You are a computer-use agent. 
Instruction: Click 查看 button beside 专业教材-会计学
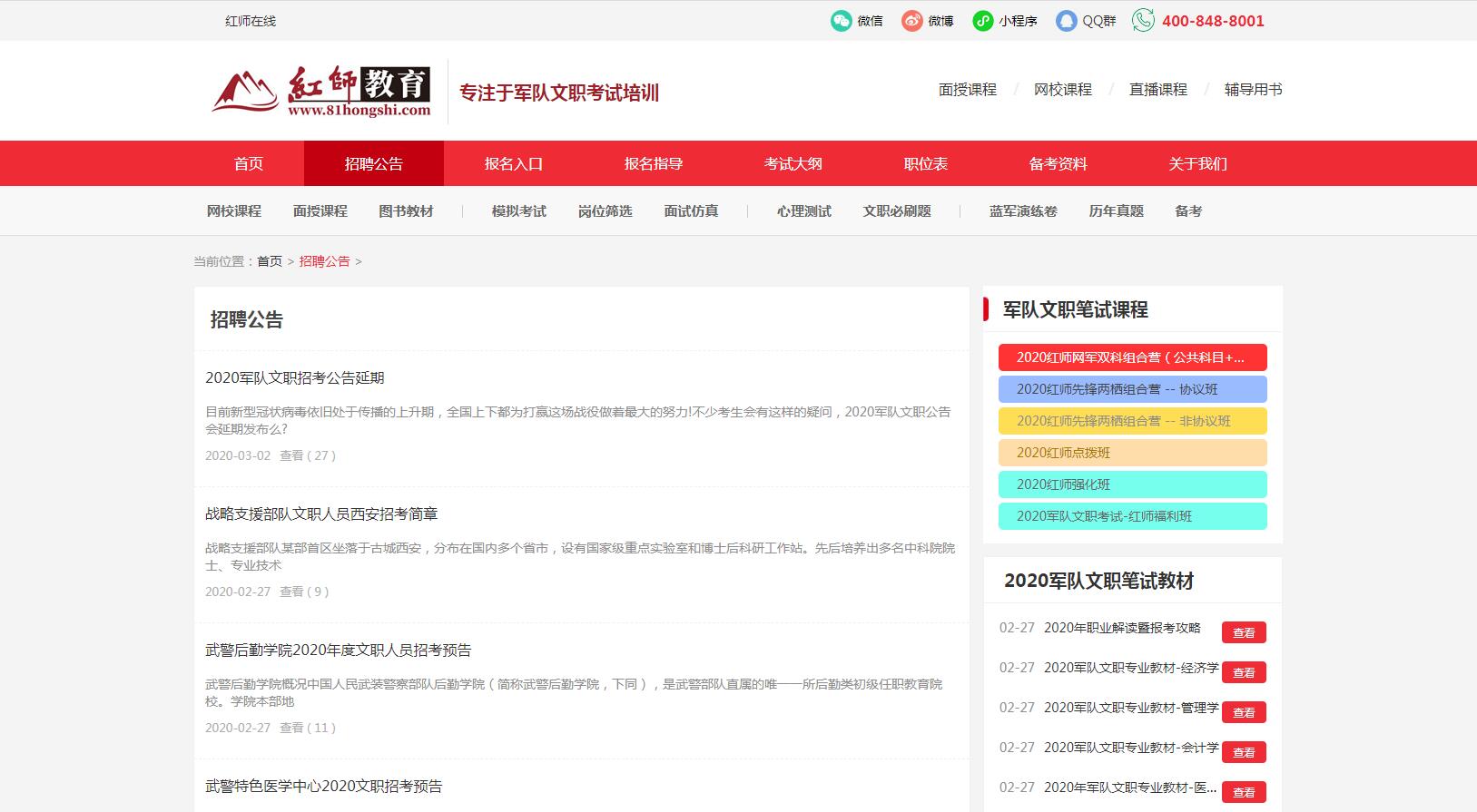click(1244, 752)
